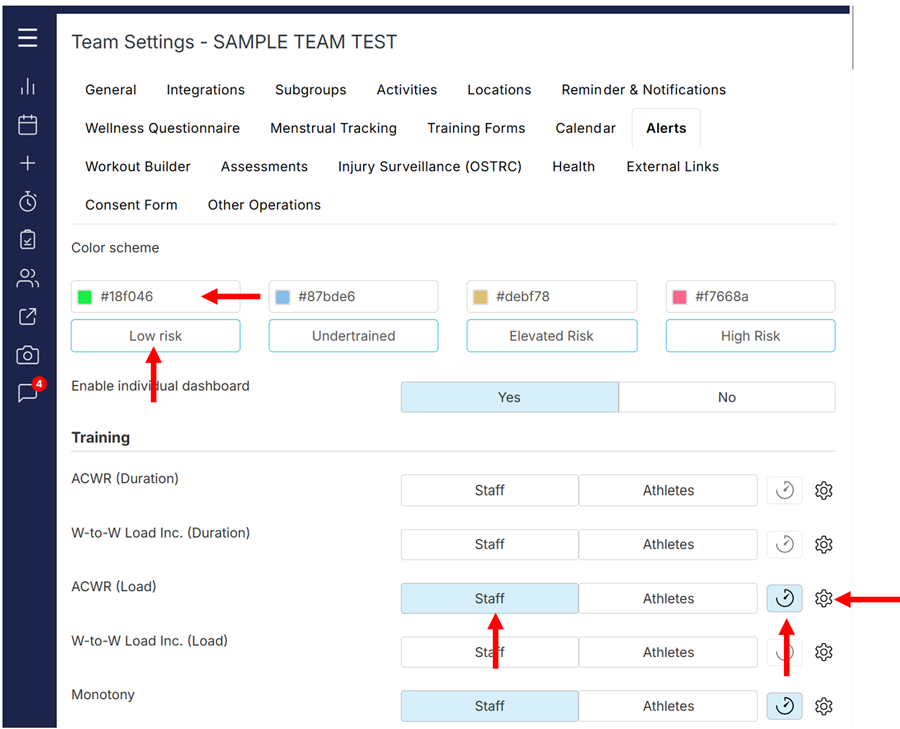The width and height of the screenshot is (900, 729).
Task: Toggle Staff alert for Monotony
Action: 490,706
